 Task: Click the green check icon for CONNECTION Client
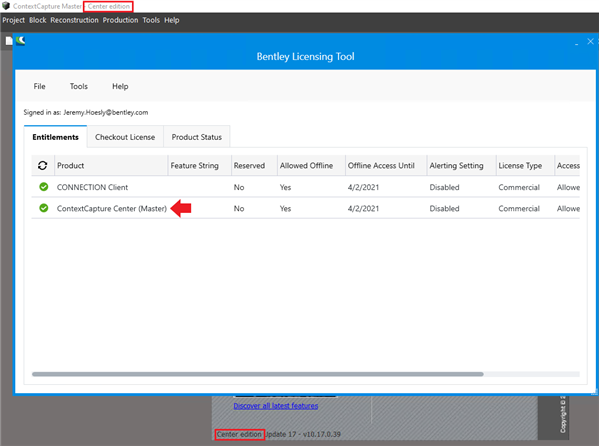[x=44, y=187]
